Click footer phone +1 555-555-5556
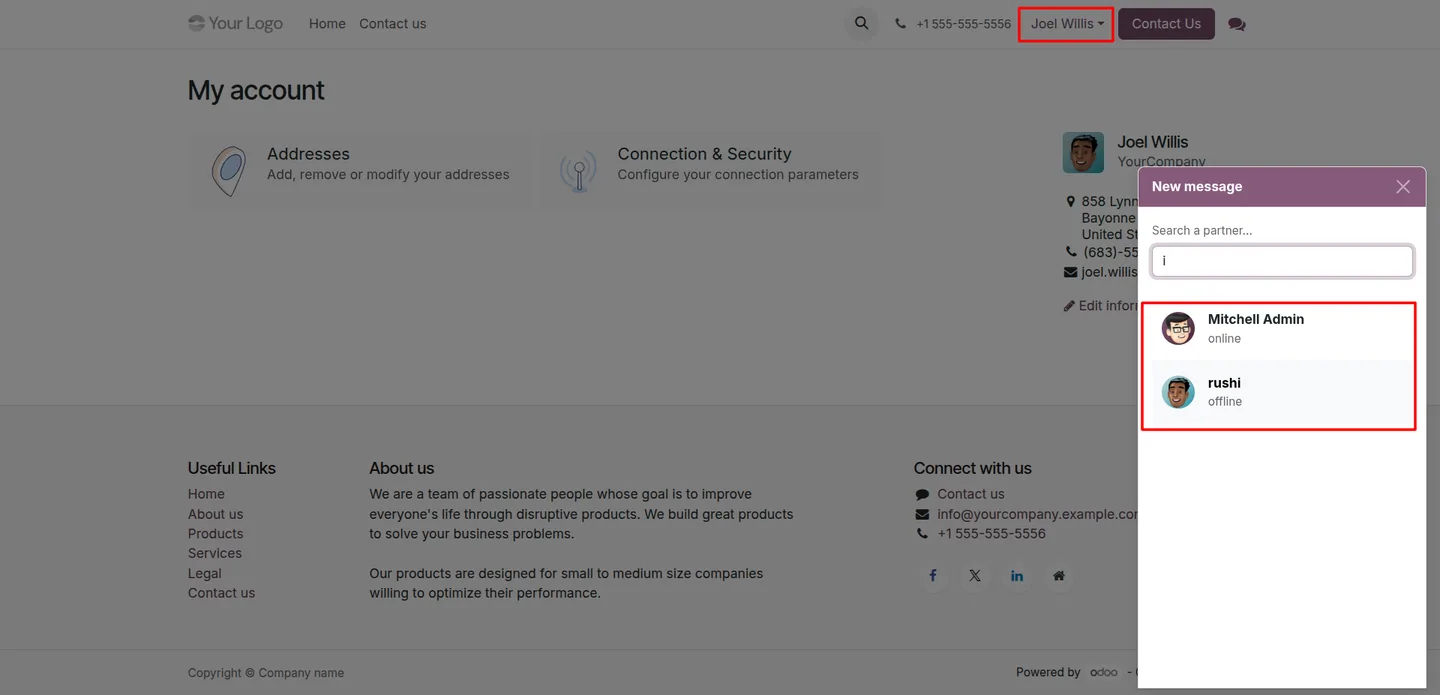 [991, 534]
